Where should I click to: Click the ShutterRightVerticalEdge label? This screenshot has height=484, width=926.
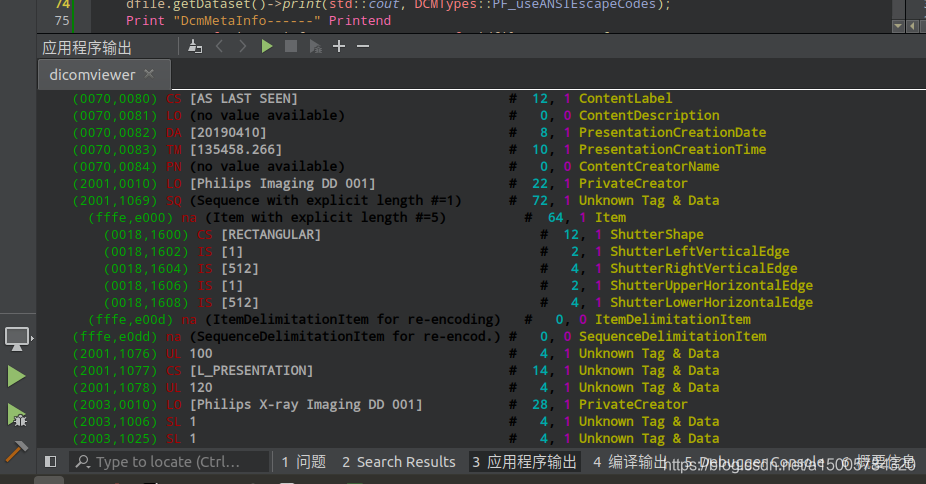703,269
